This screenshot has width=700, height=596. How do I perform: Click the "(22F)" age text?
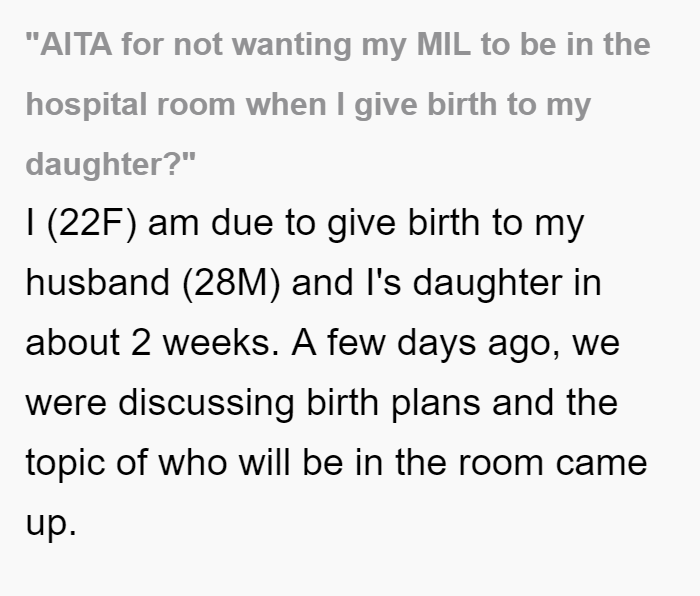click(x=92, y=223)
